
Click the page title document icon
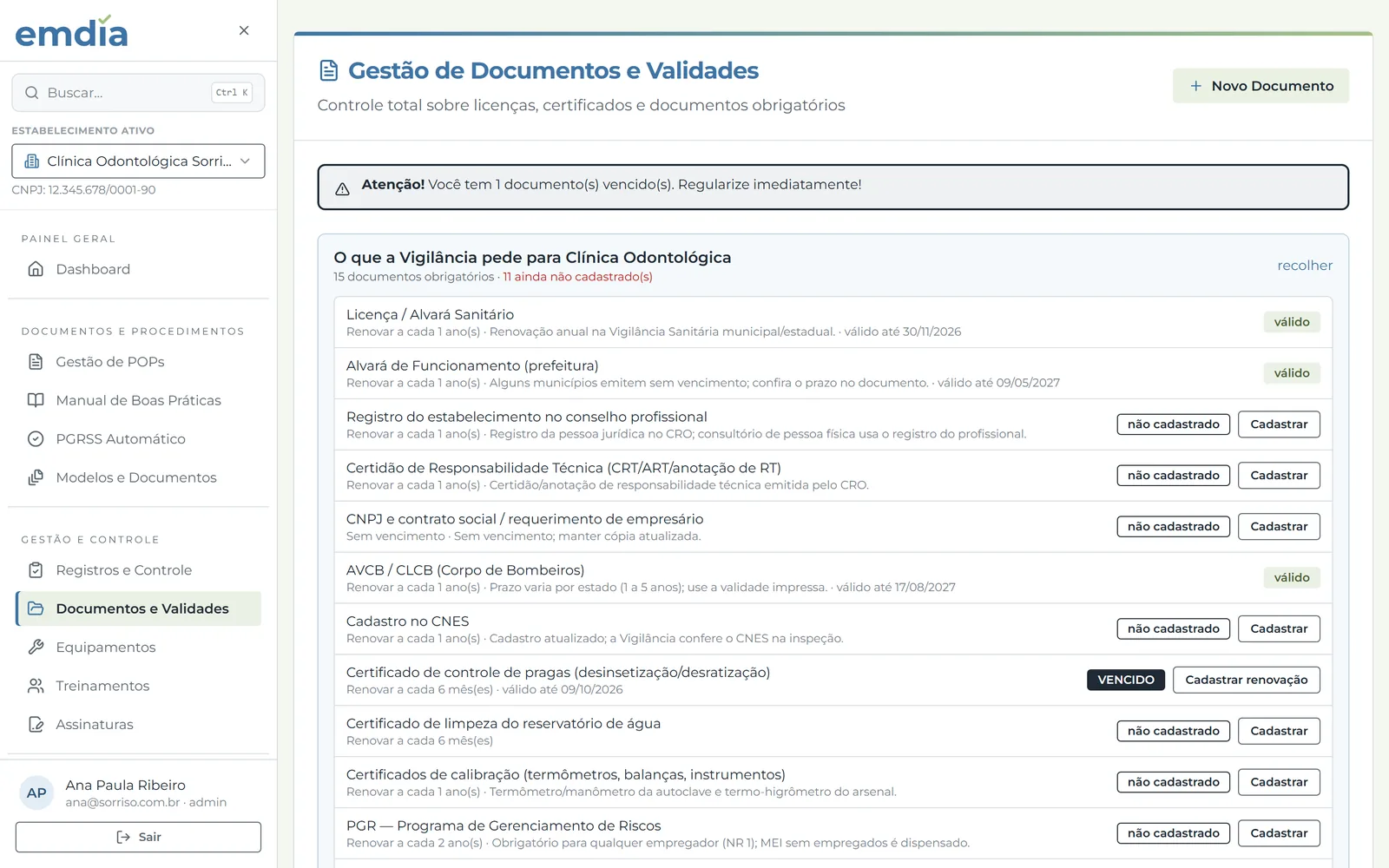tap(329, 70)
